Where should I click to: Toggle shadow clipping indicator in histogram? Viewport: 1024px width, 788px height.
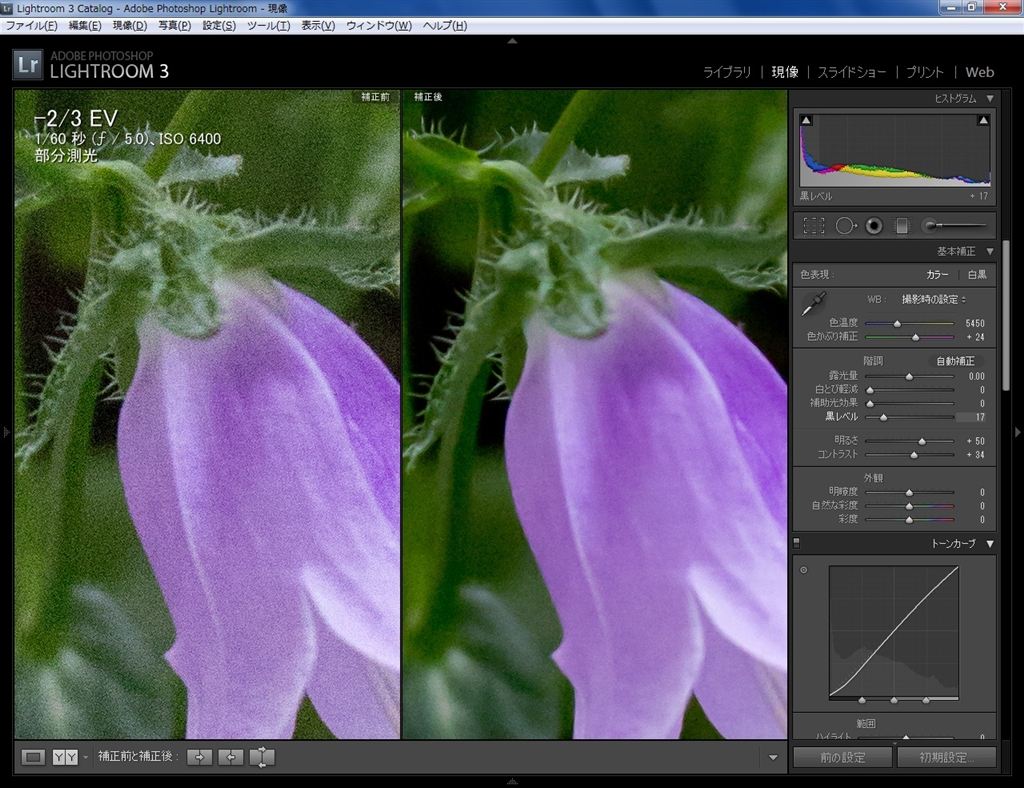pos(807,120)
